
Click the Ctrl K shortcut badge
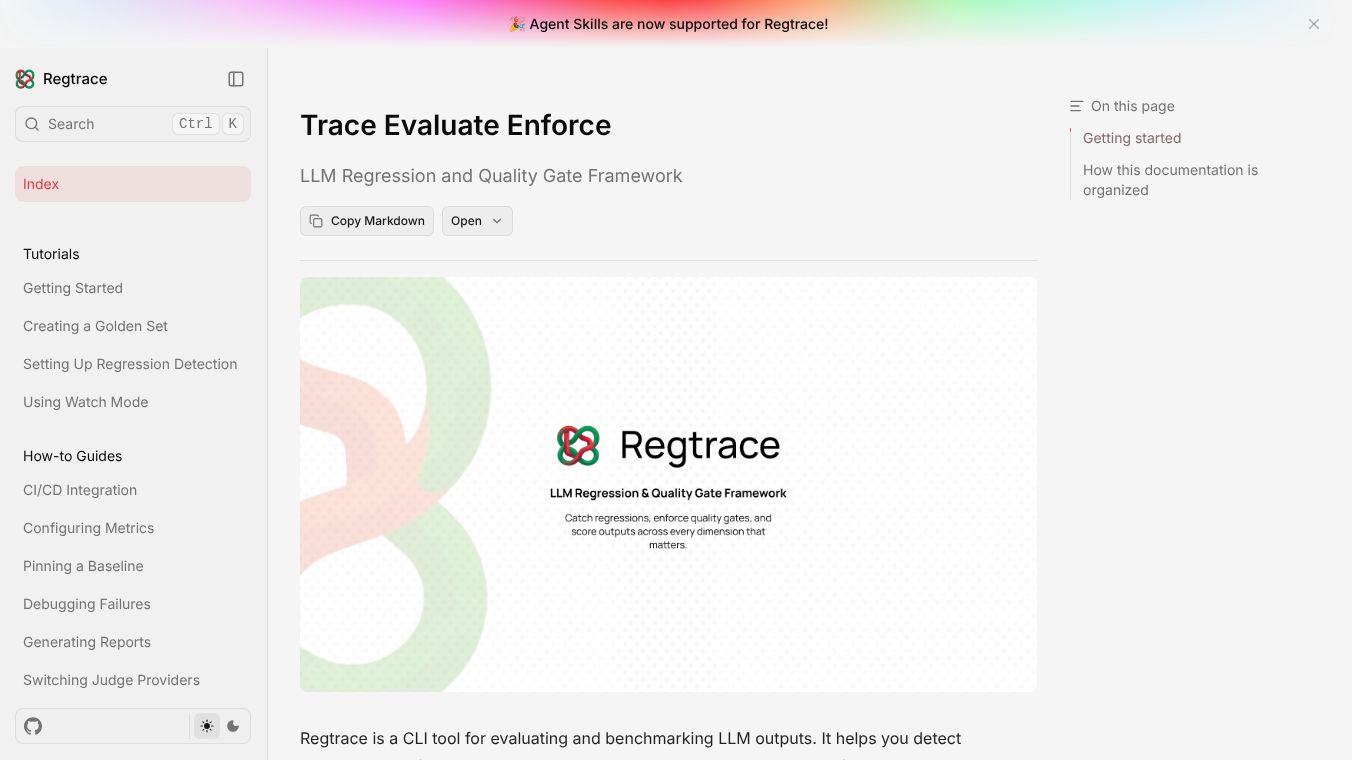coord(207,124)
